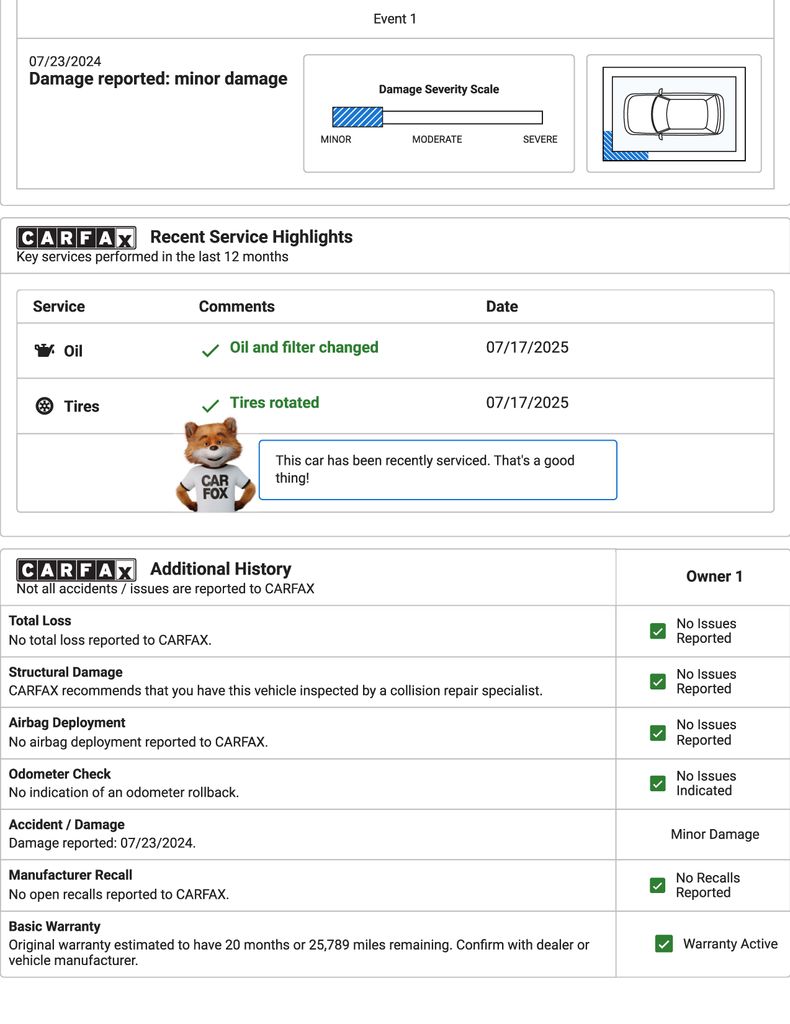Image resolution: width=790 pixels, height=1024 pixels.
Task: Click the Manufacturer Recall green checkbox
Action: 658,885
